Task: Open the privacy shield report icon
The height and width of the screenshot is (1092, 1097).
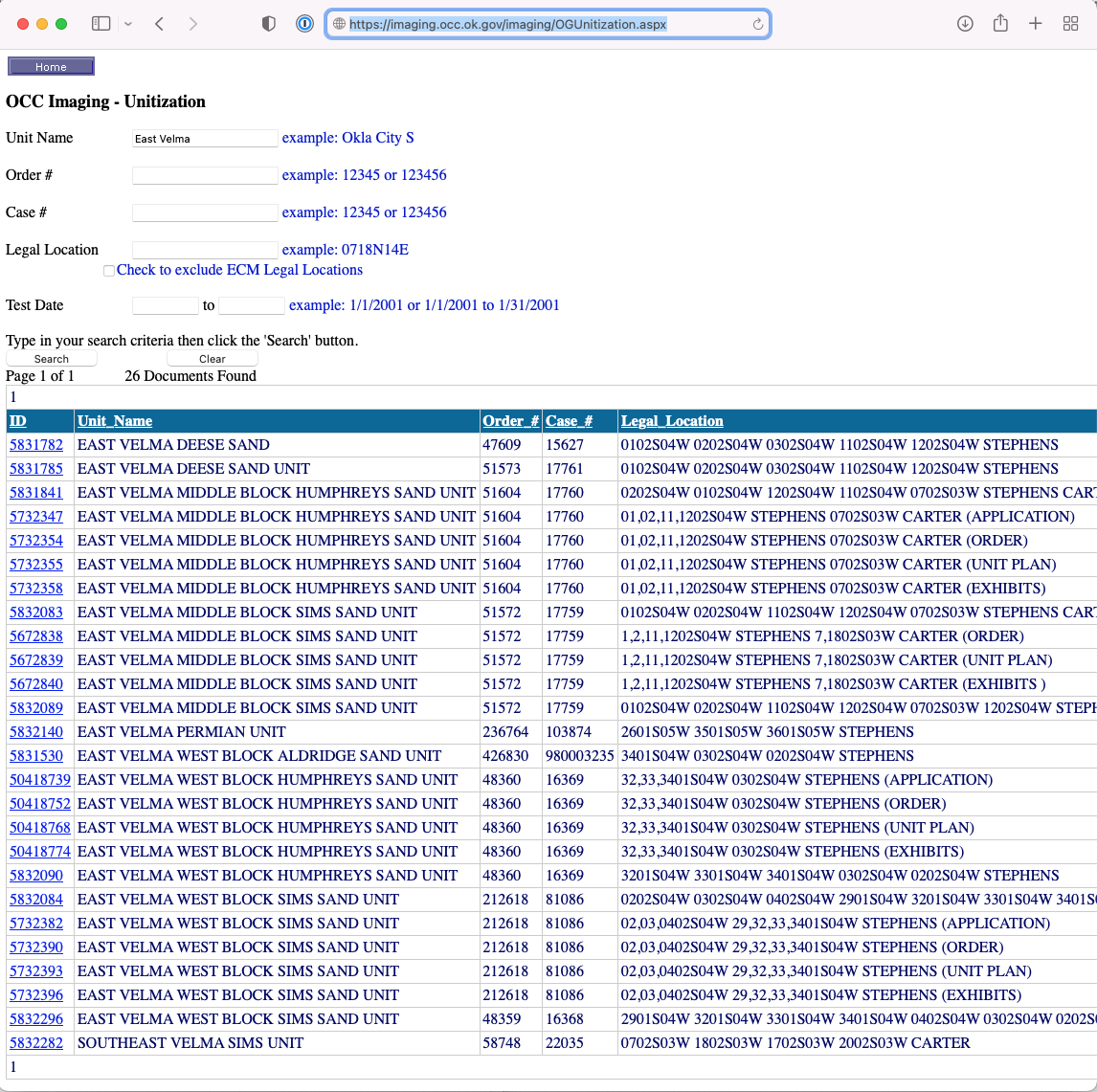Action: click(x=269, y=24)
